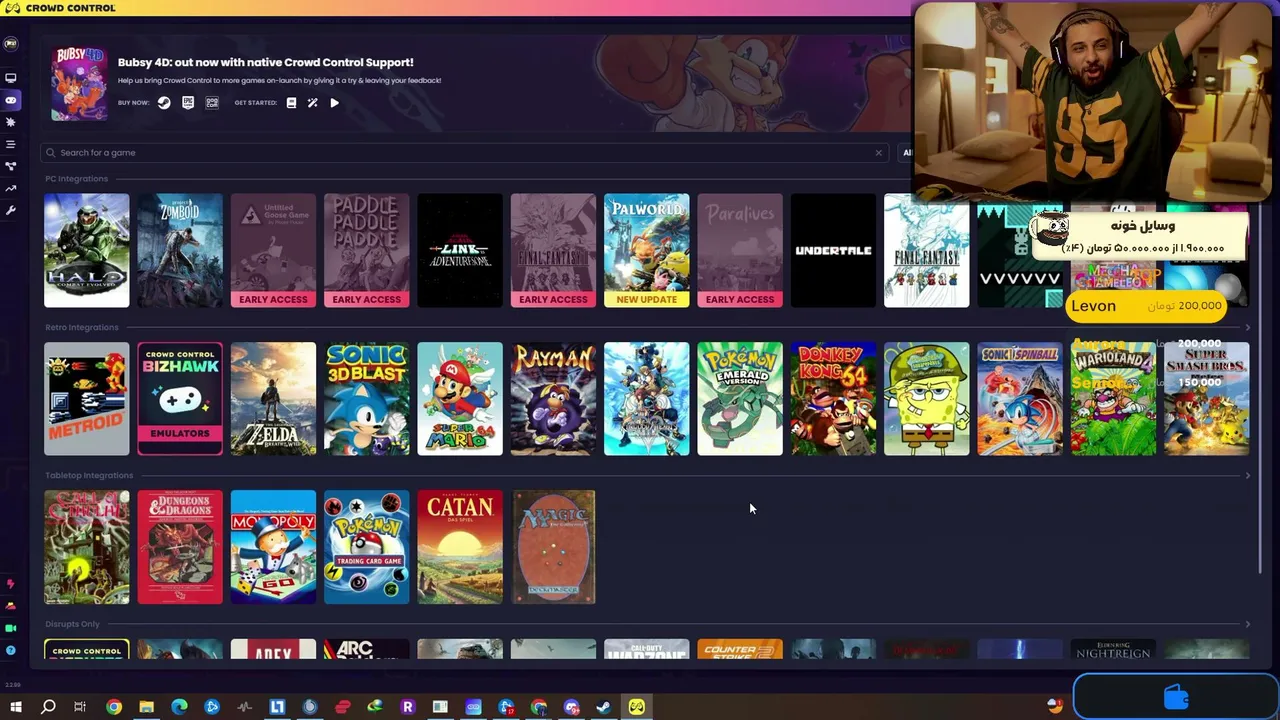The image size is (1280, 720).
Task: Click the pink lightning bolt sidebar icon
Action: (x=11, y=584)
